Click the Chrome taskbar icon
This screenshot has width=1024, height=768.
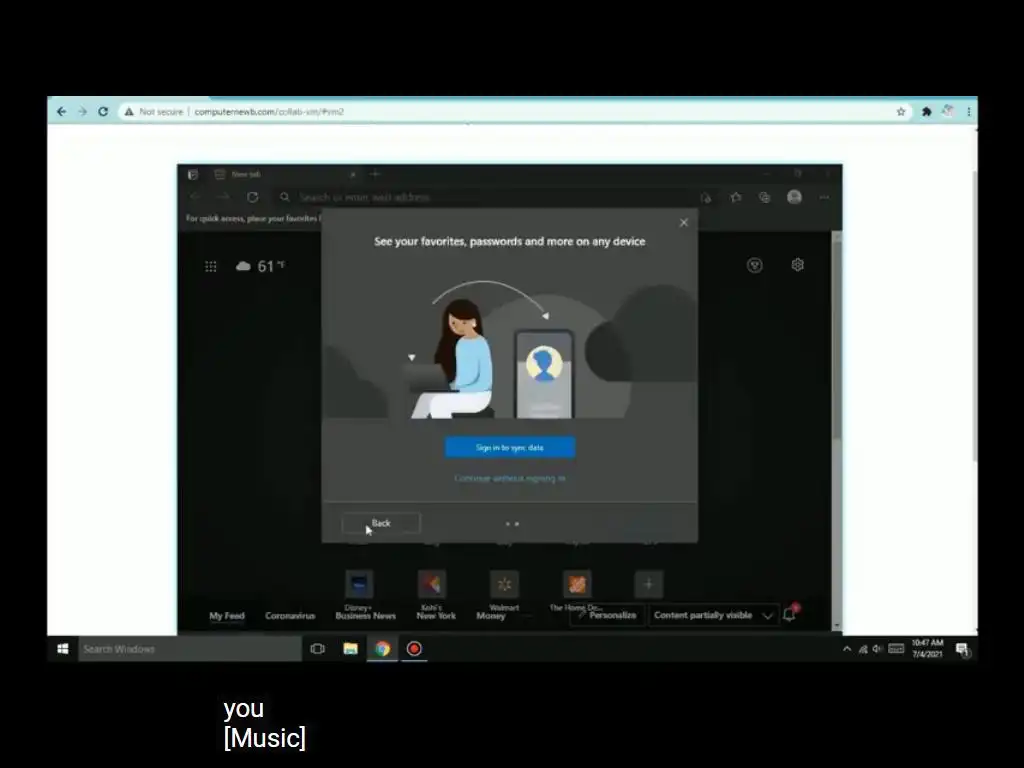coord(383,648)
